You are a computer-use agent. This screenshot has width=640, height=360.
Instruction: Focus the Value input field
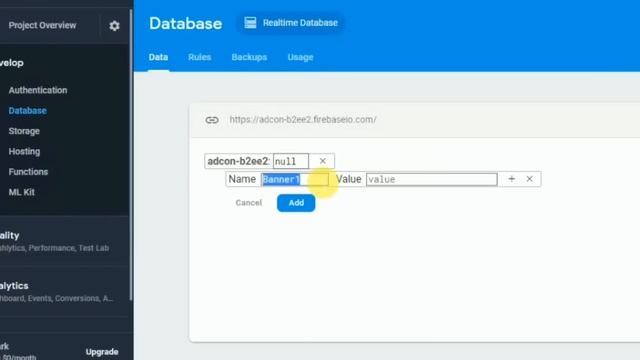[x=431, y=179]
